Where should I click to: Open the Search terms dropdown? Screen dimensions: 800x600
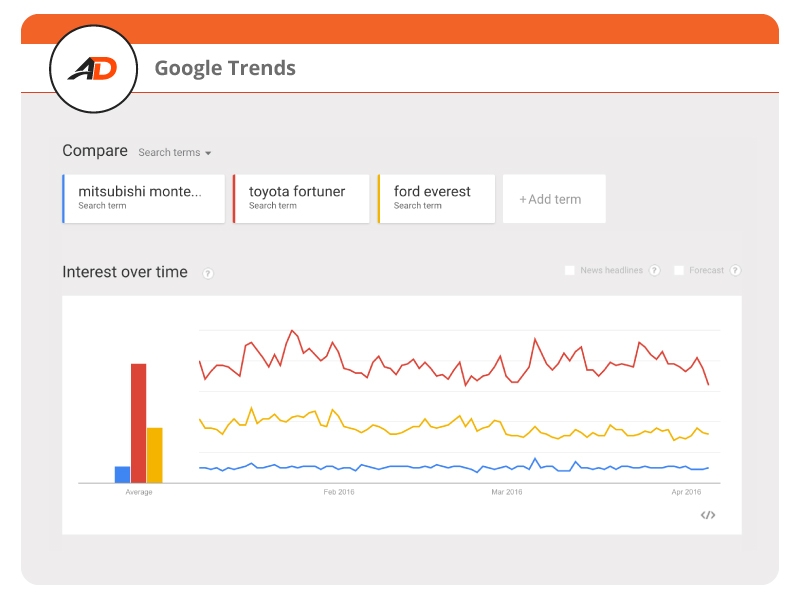174,153
